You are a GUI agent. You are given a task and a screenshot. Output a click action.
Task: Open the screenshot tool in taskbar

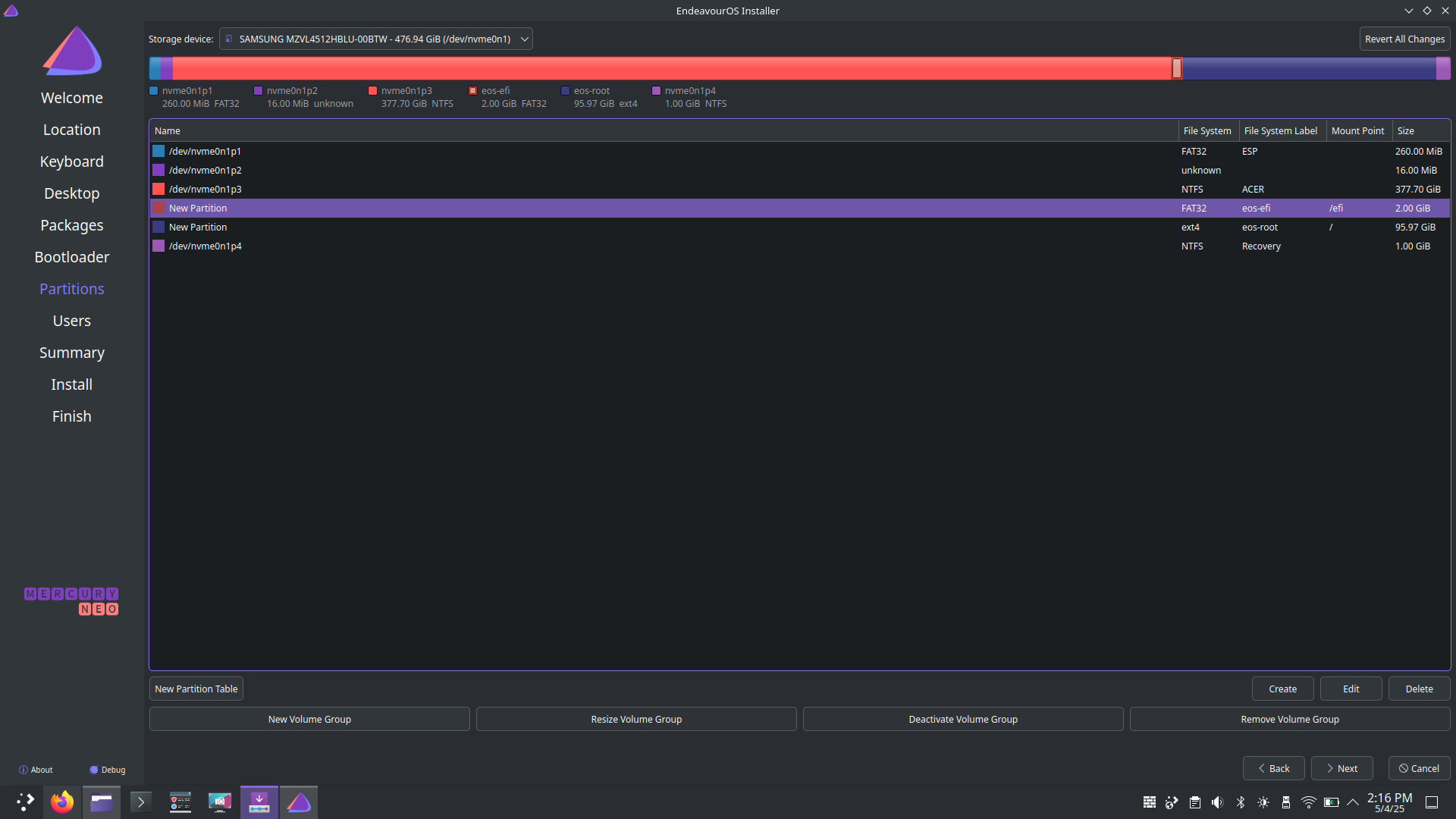pyautogui.click(x=220, y=802)
